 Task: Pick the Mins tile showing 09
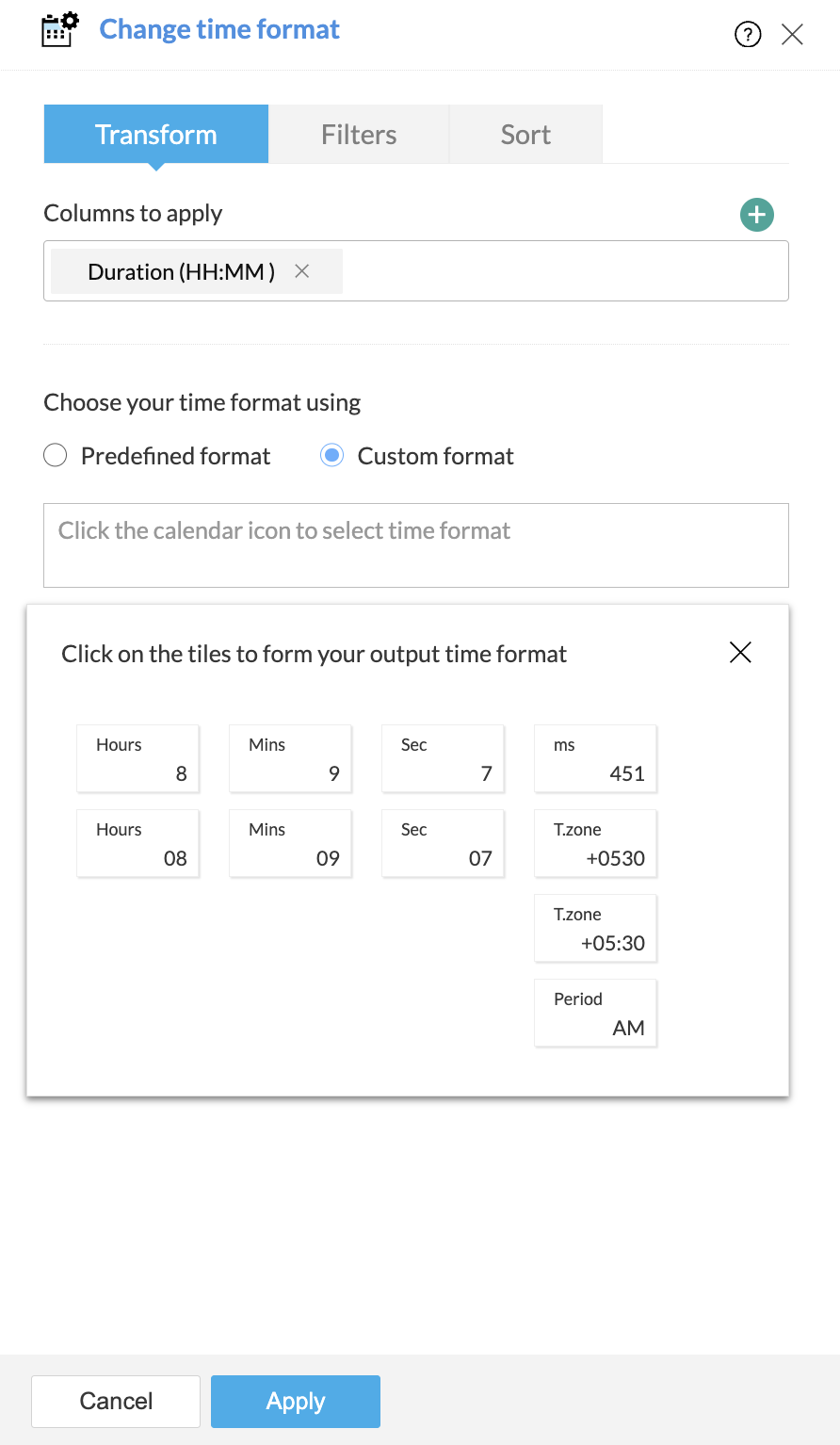(x=291, y=843)
